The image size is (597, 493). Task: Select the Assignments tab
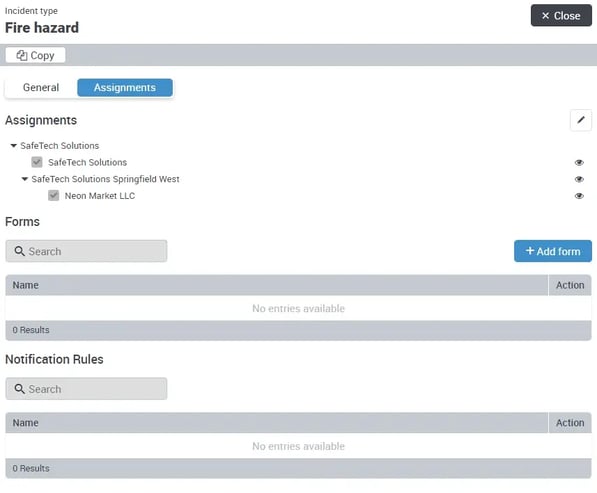(x=125, y=88)
